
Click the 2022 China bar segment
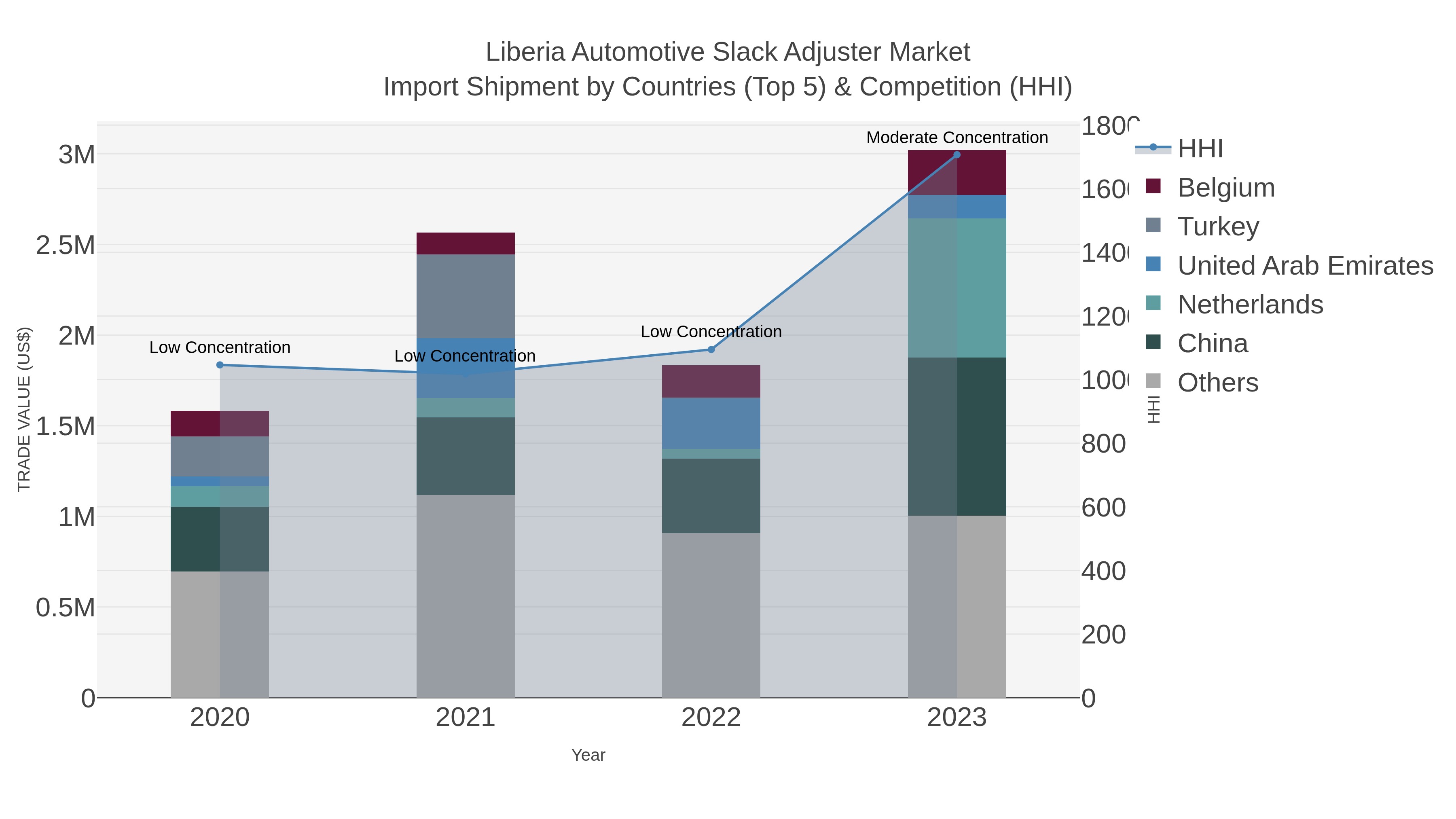click(711, 496)
